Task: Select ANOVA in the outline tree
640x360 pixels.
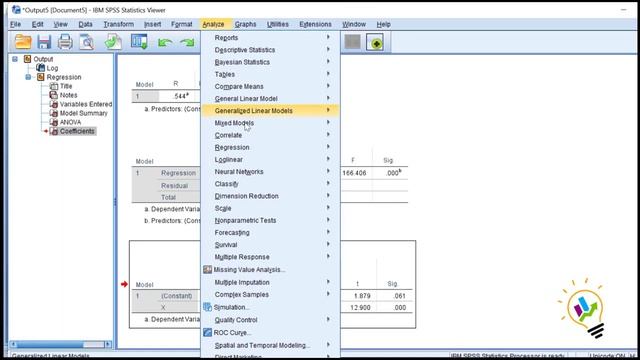Action: tap(70, 122)
